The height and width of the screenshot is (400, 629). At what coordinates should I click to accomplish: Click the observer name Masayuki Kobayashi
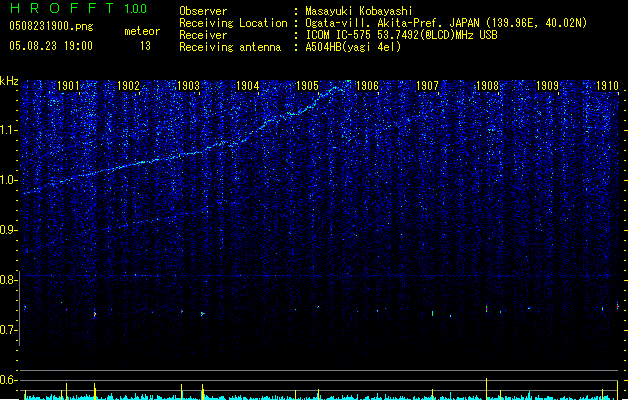[359, 11]
